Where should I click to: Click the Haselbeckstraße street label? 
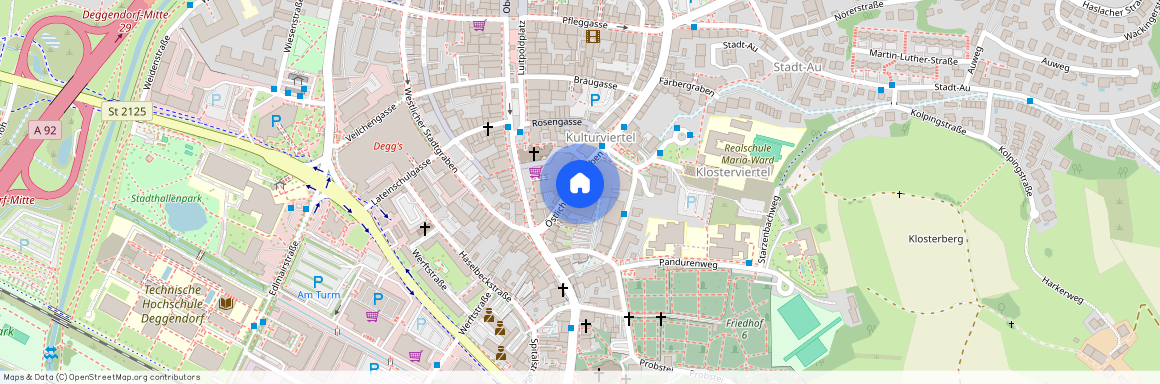[485, 275]
